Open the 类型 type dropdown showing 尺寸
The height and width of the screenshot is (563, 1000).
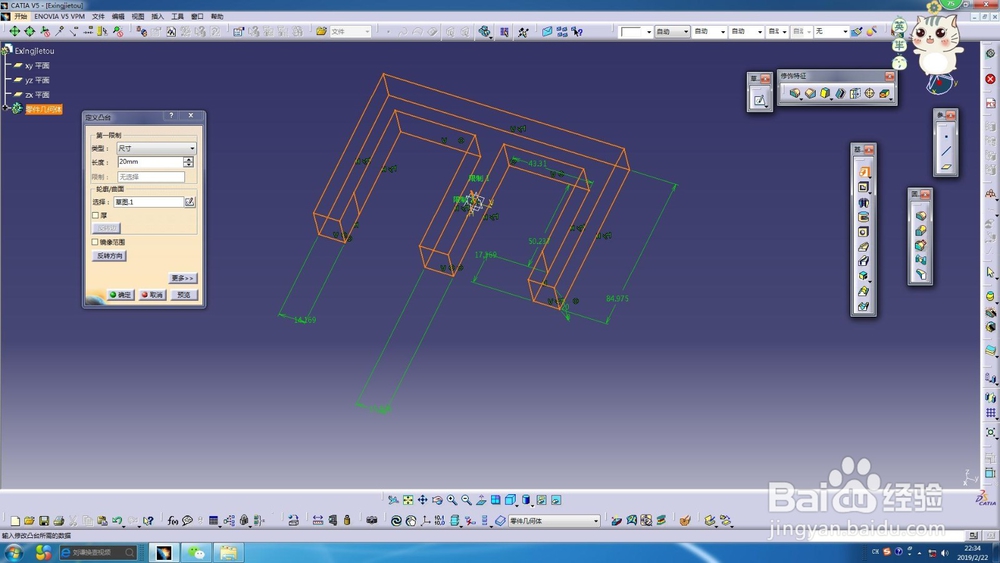pyautogui.click(x=156, y=148)
